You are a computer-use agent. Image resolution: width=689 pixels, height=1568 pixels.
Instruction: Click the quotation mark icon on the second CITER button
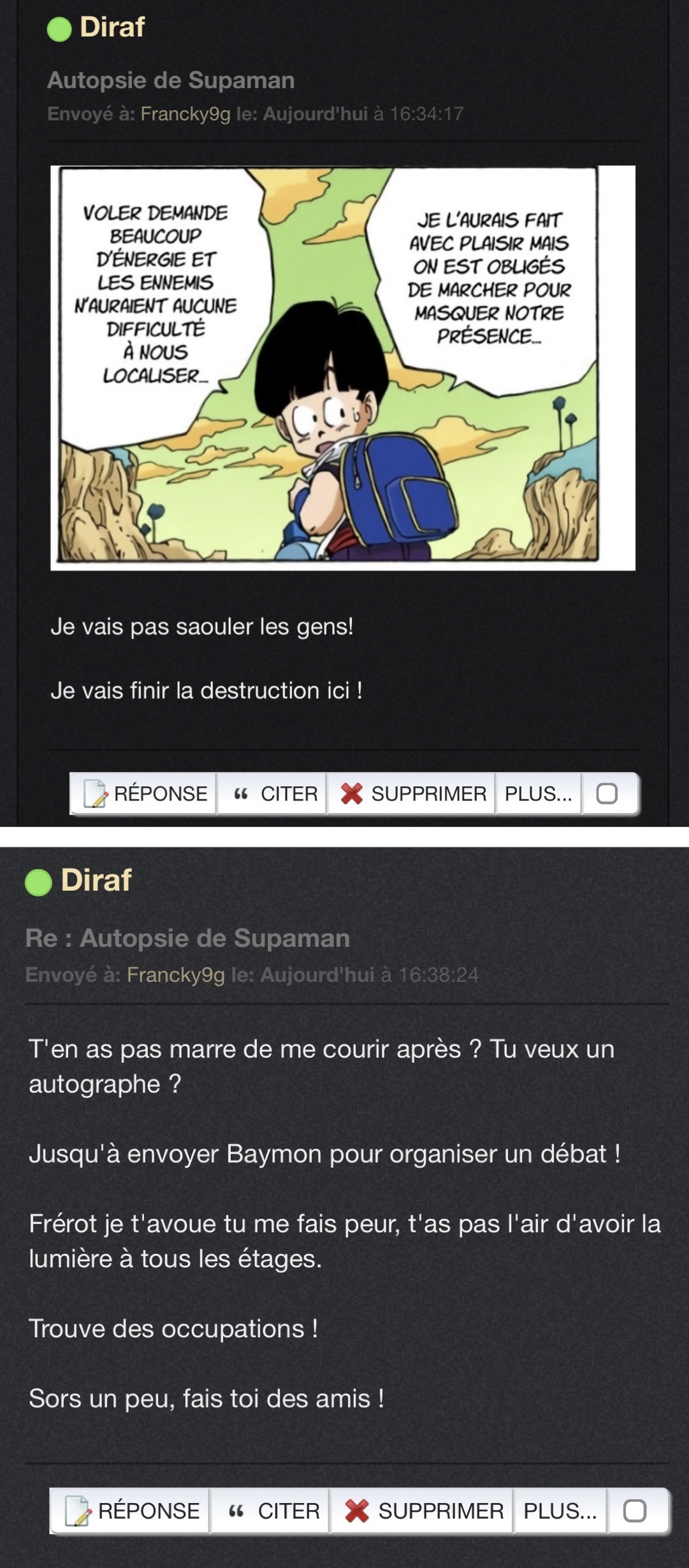click(236, 1511)
